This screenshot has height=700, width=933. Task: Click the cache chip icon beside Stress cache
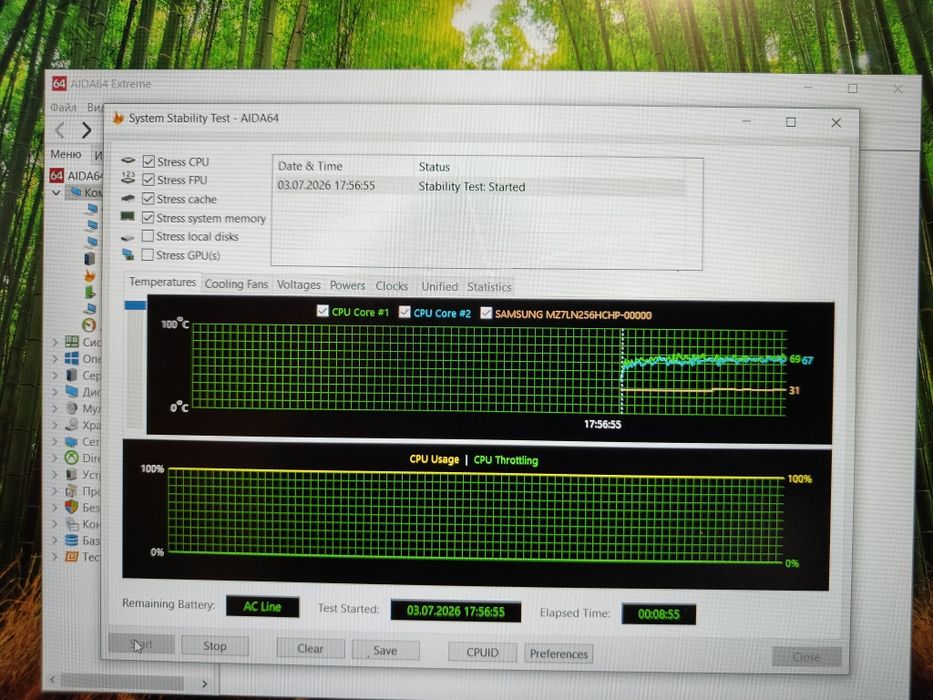(x=128, y=198)
